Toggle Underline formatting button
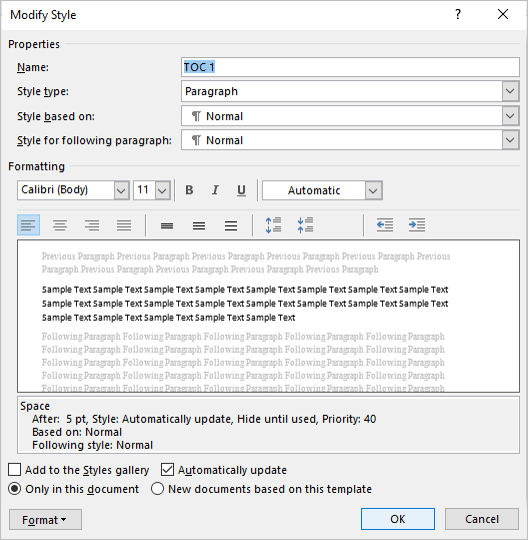 pos(241,190)
